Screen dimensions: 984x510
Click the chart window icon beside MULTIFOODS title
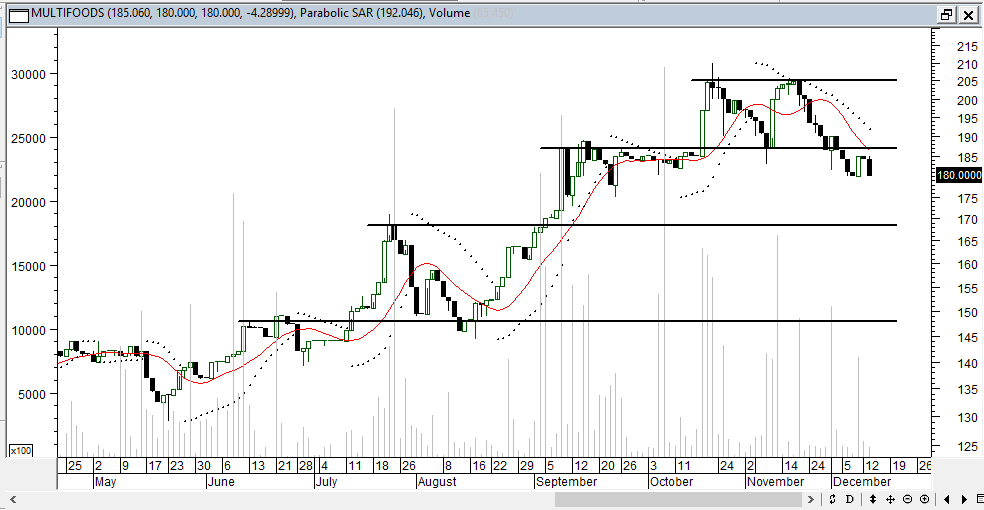pos(19,15)
